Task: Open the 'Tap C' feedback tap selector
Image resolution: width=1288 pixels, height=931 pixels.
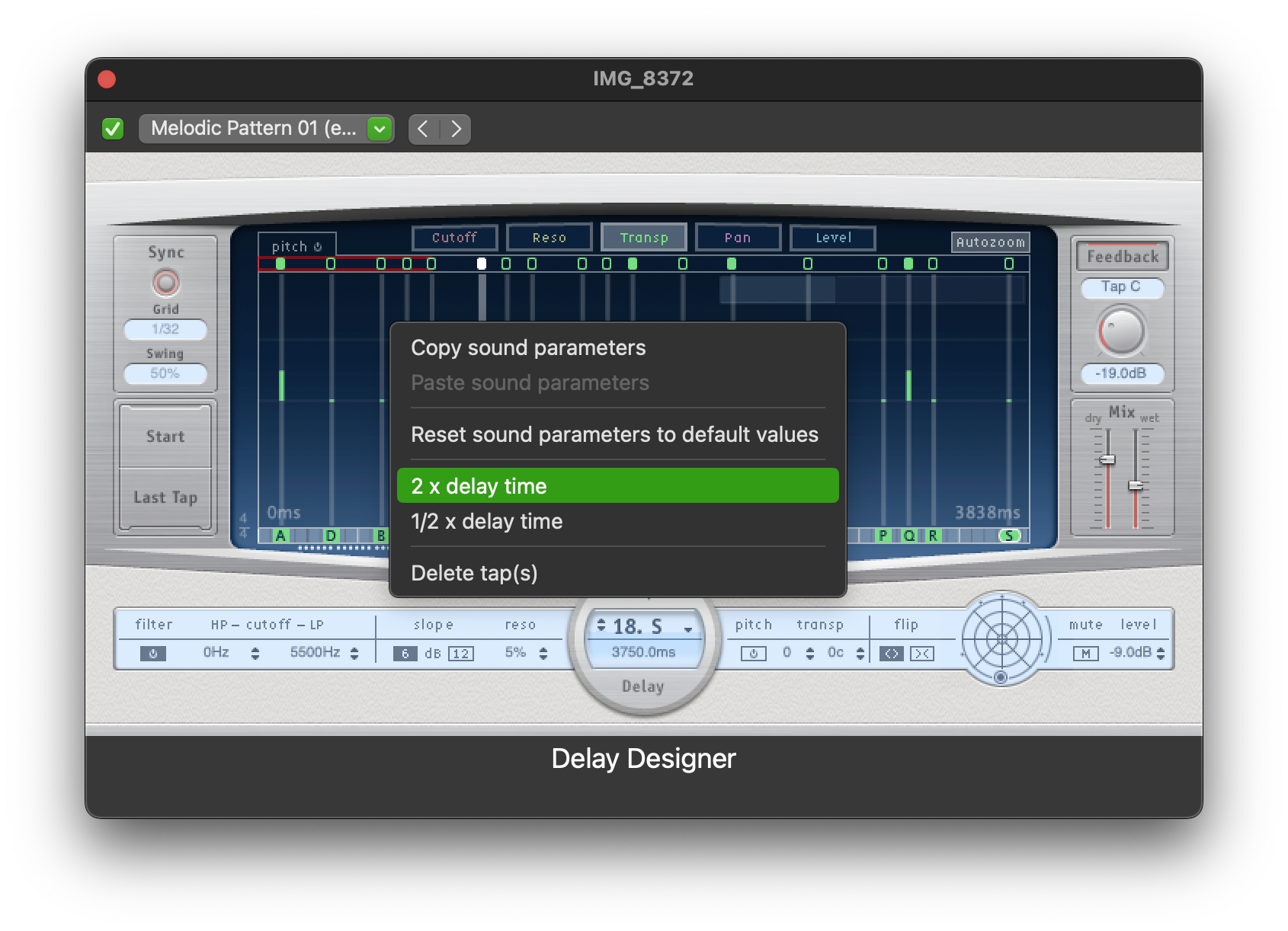Action: pos(1122,287)
